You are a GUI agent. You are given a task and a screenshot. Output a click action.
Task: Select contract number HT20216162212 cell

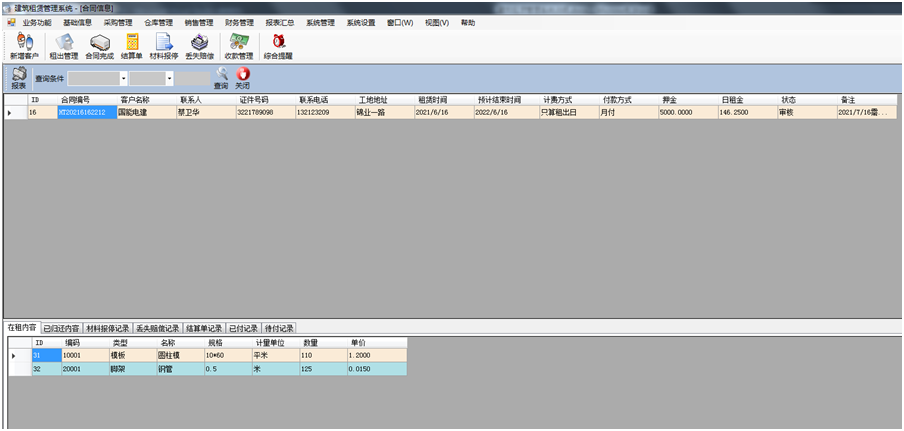pos(86,113)
